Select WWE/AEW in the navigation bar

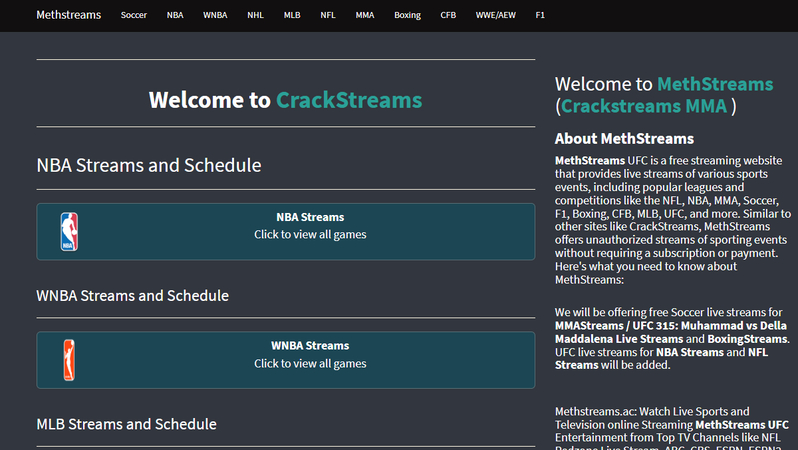click(496, 15)
